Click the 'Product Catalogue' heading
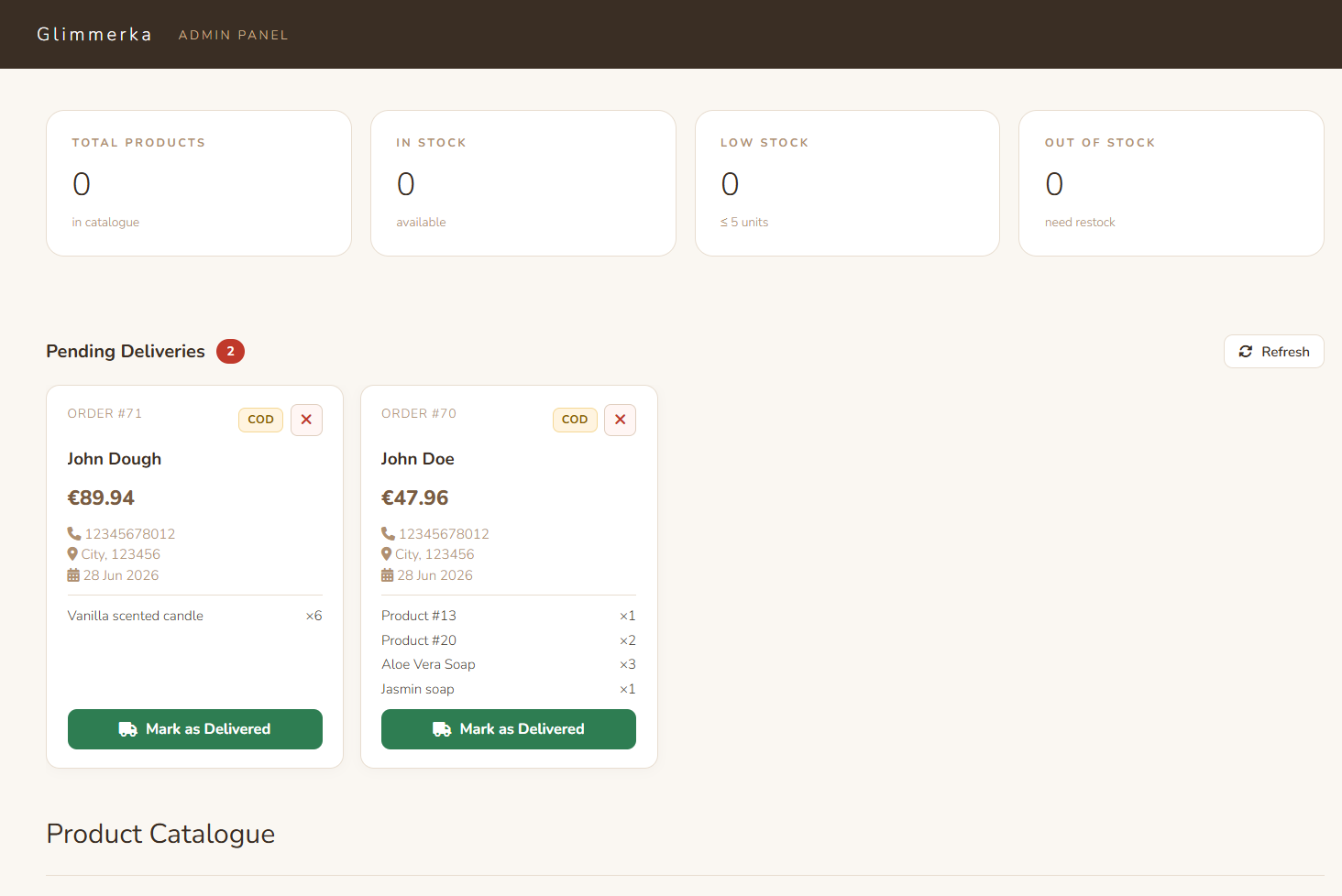This screenshot has width=1342, height=896. point(160,834)
